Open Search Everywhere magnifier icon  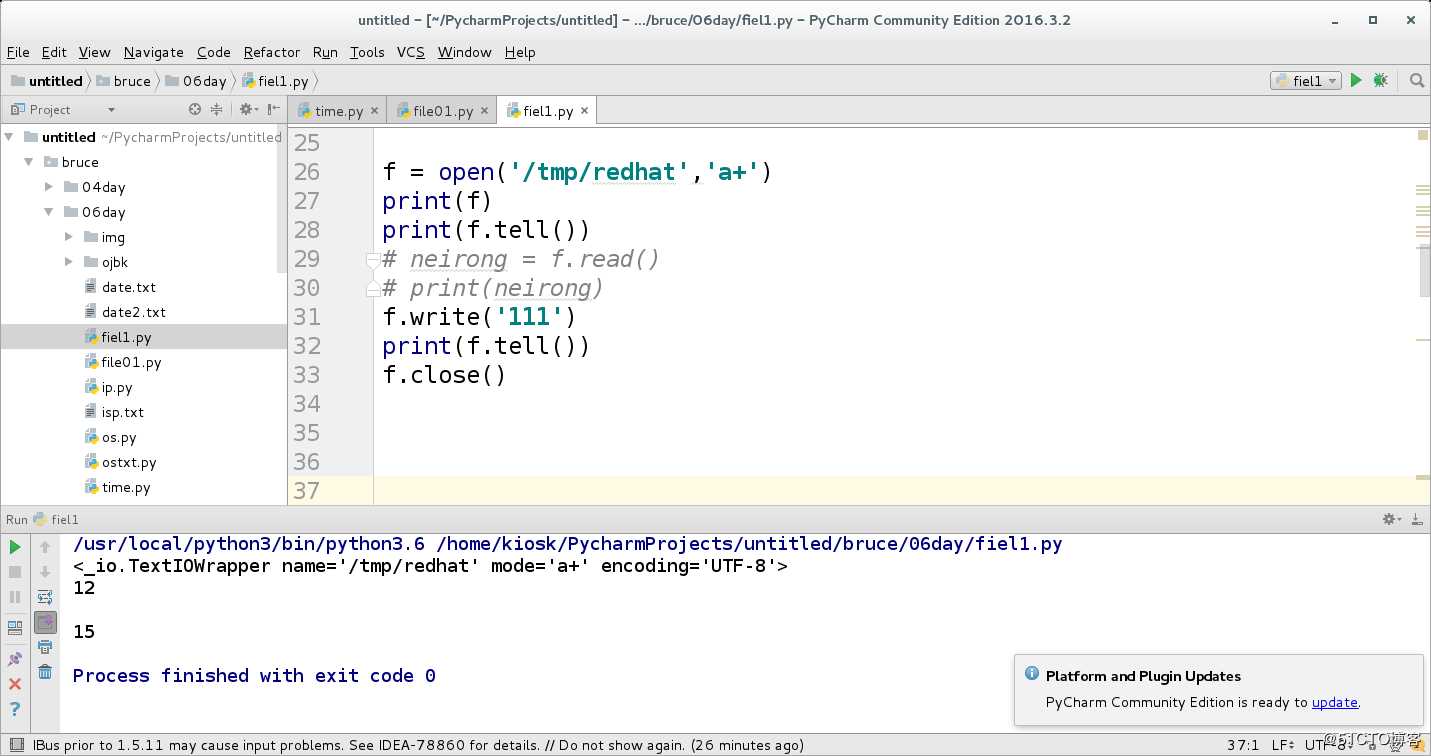[x=1417, y=81]
